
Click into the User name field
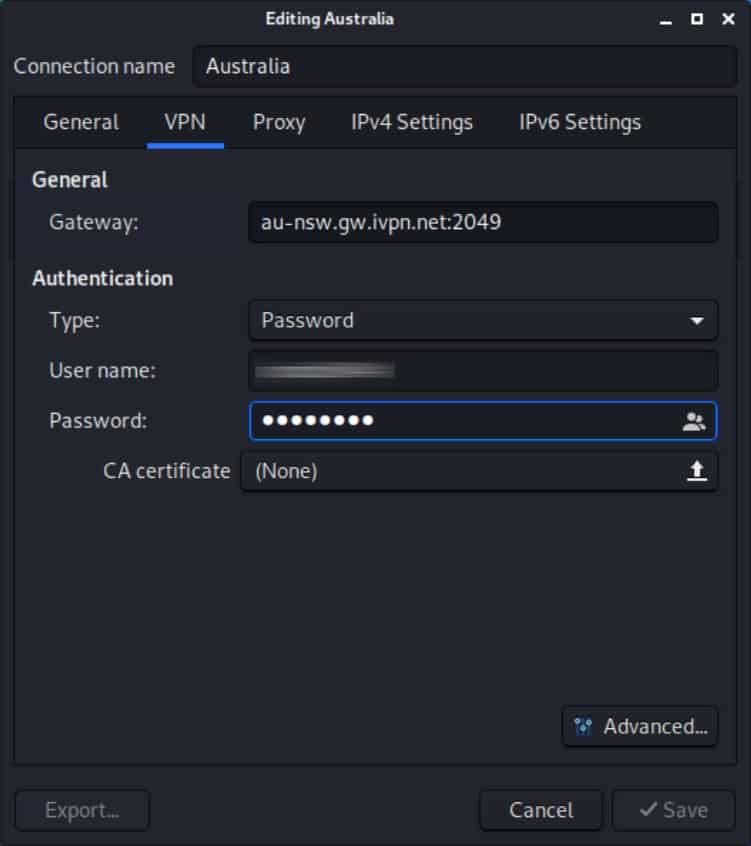click(x=483, y=371)
